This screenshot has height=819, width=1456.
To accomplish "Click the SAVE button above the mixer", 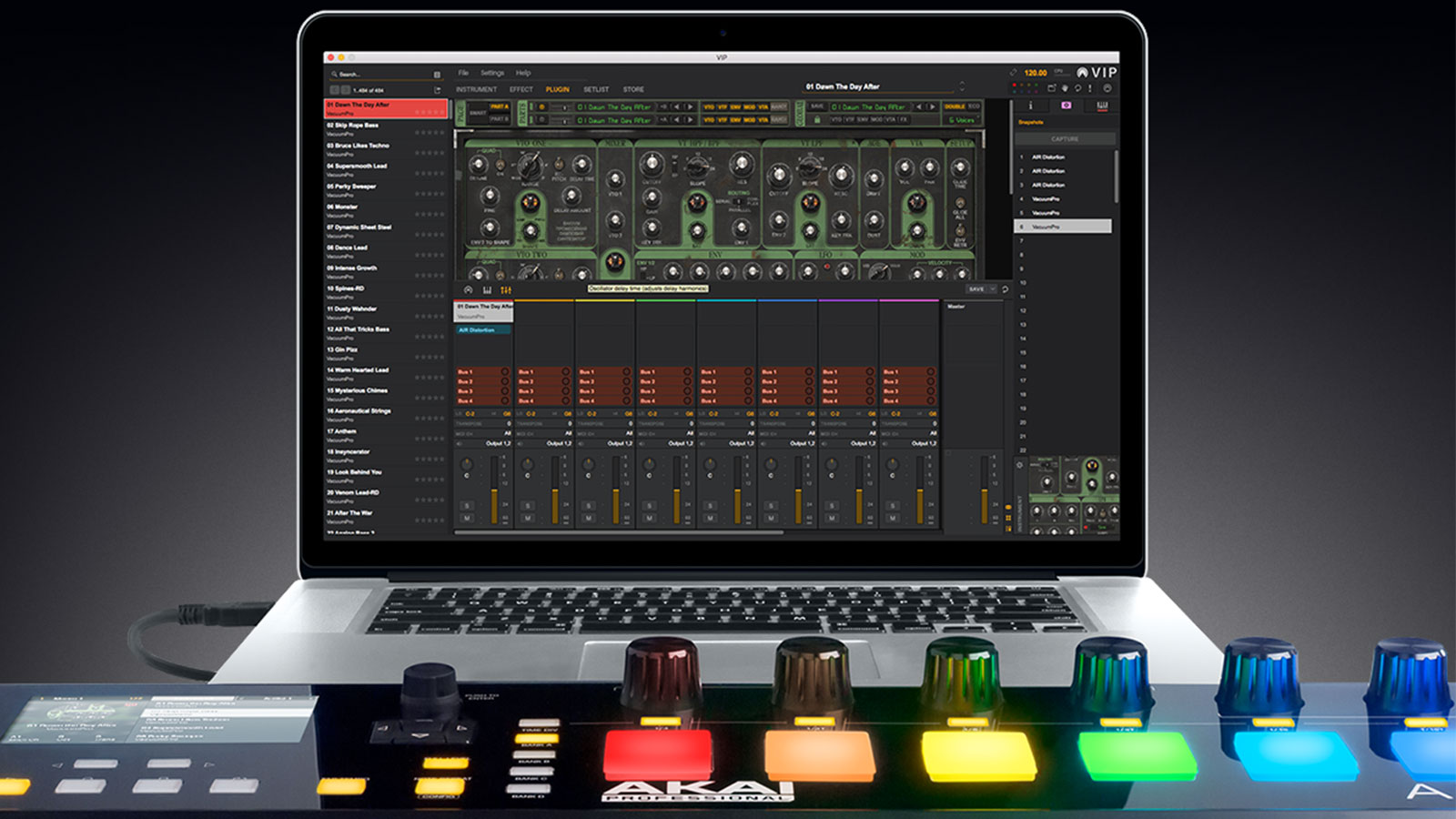I will pyautogui.click(x=976, y=289).
